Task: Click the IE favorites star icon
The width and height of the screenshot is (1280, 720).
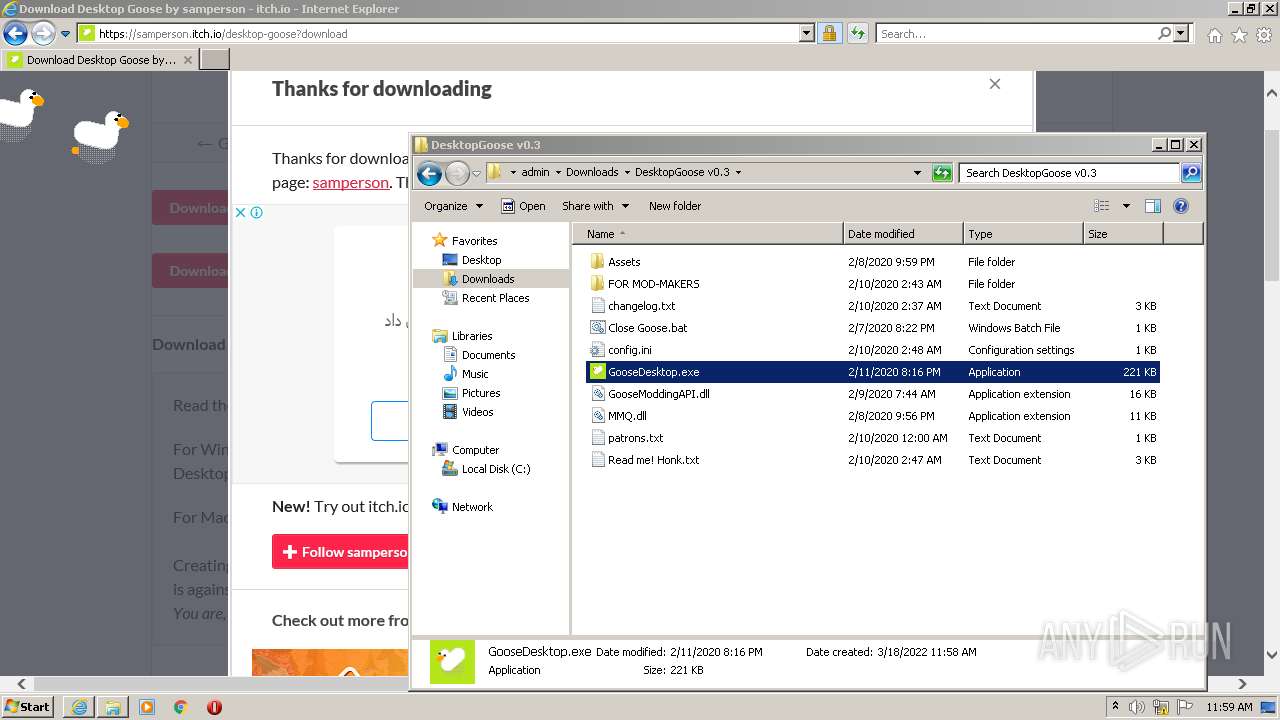Action: (x=1239, y=35)
